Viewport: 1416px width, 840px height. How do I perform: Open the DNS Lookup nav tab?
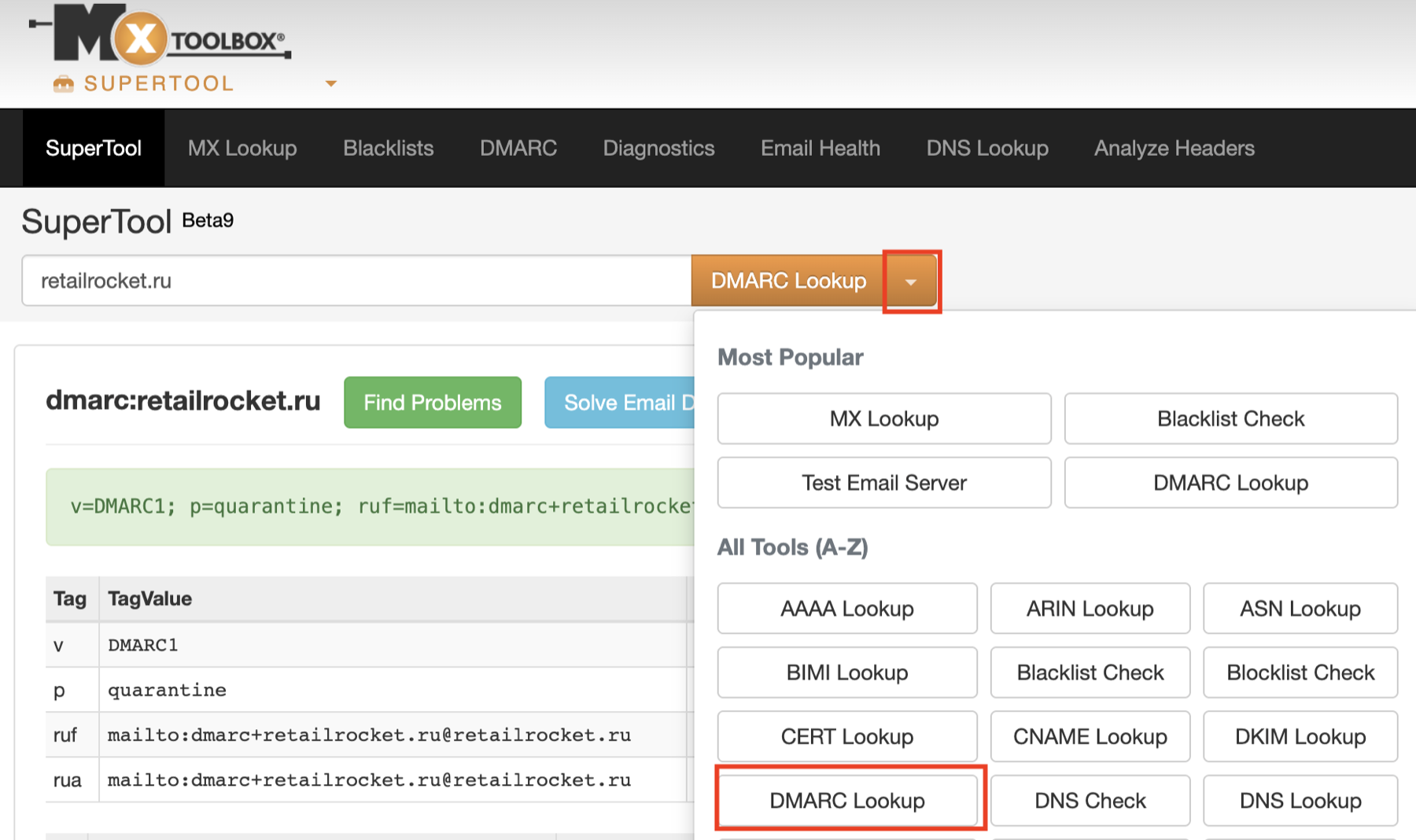point(987,148)
